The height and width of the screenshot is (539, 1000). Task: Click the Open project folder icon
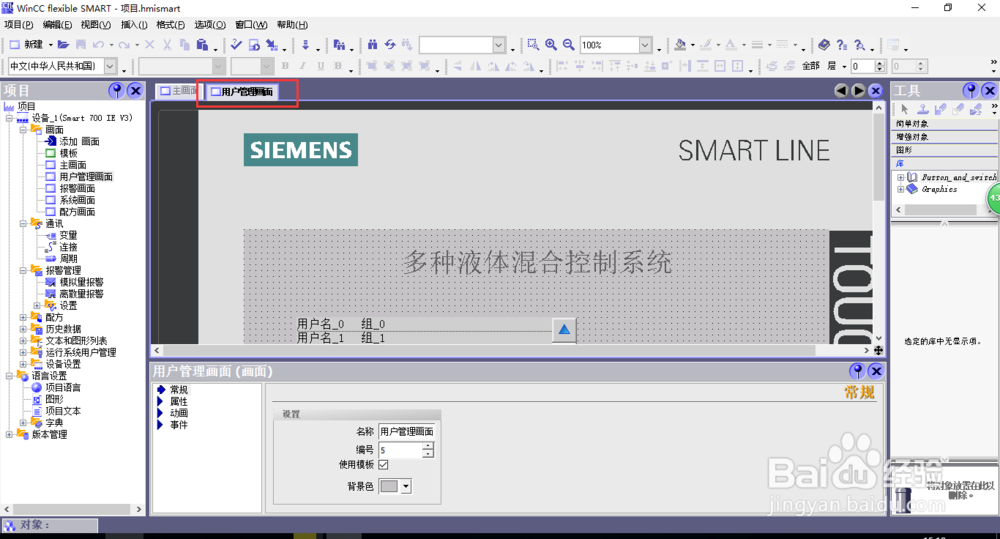(63, 45)
